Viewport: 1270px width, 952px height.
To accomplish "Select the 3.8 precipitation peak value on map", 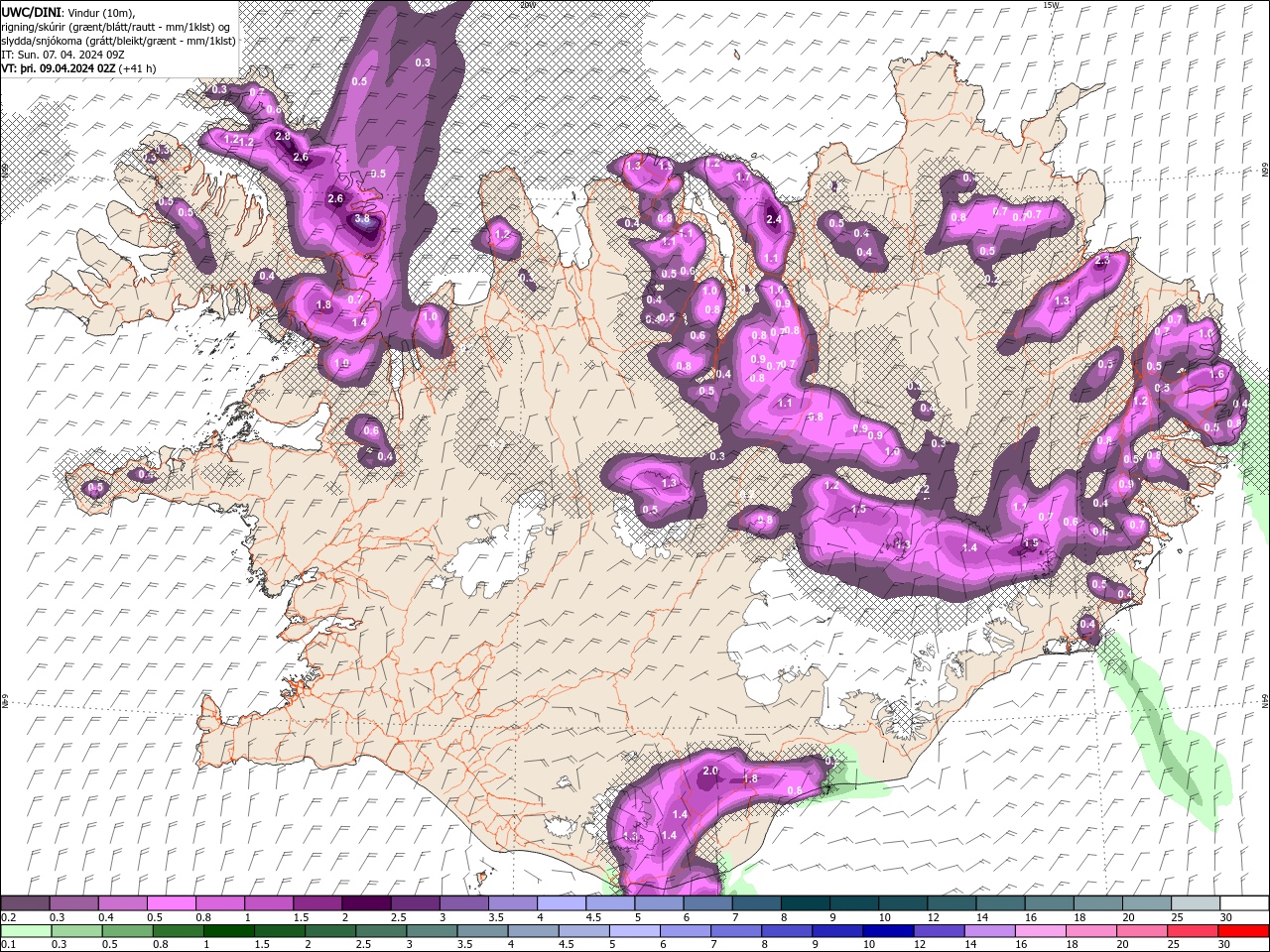I will click(x=362, y=219).
